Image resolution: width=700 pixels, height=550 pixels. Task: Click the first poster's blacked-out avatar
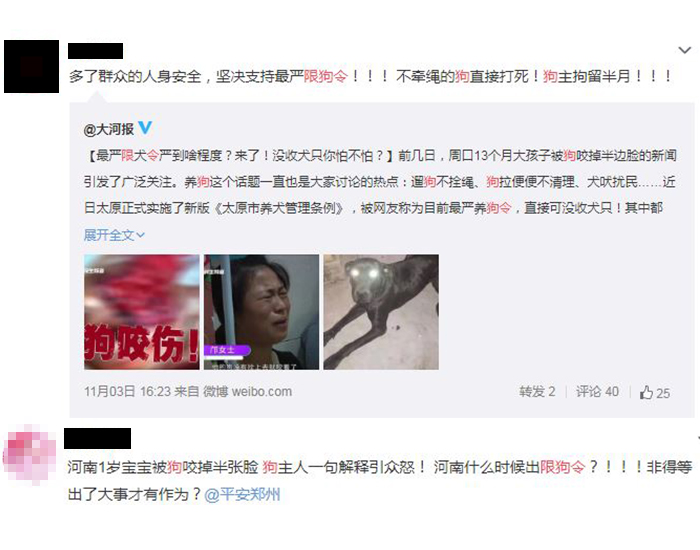pos(31,67)
